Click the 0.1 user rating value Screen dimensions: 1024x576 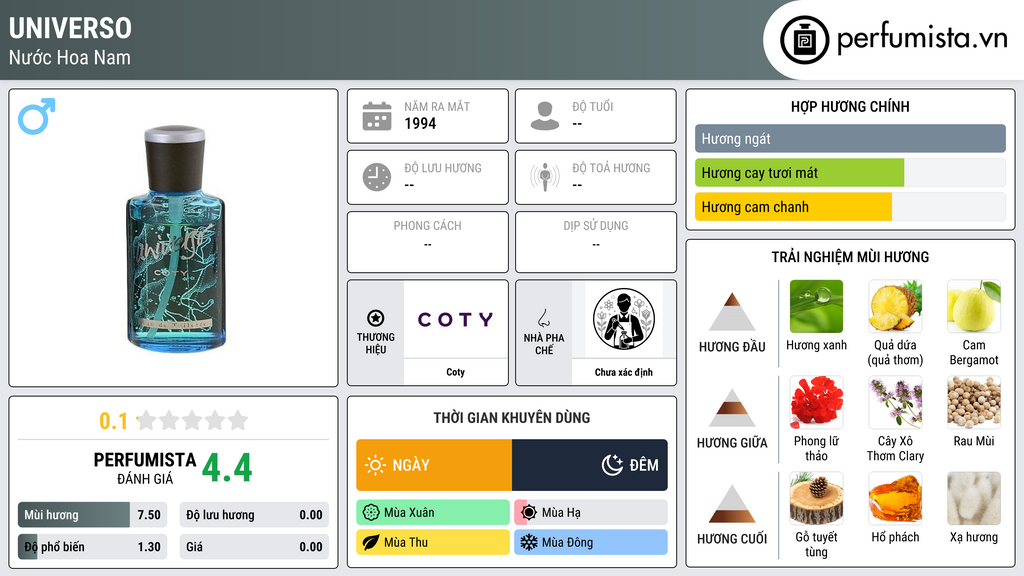pos(114,421)
